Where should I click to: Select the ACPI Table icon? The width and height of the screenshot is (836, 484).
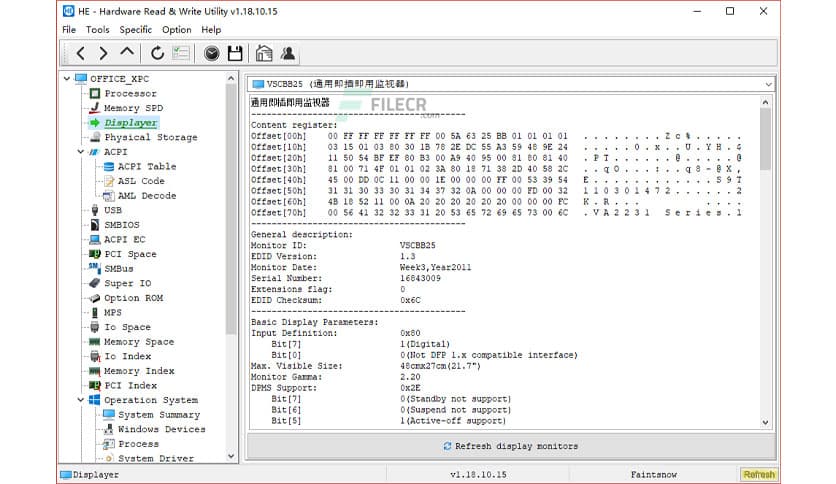109,166
